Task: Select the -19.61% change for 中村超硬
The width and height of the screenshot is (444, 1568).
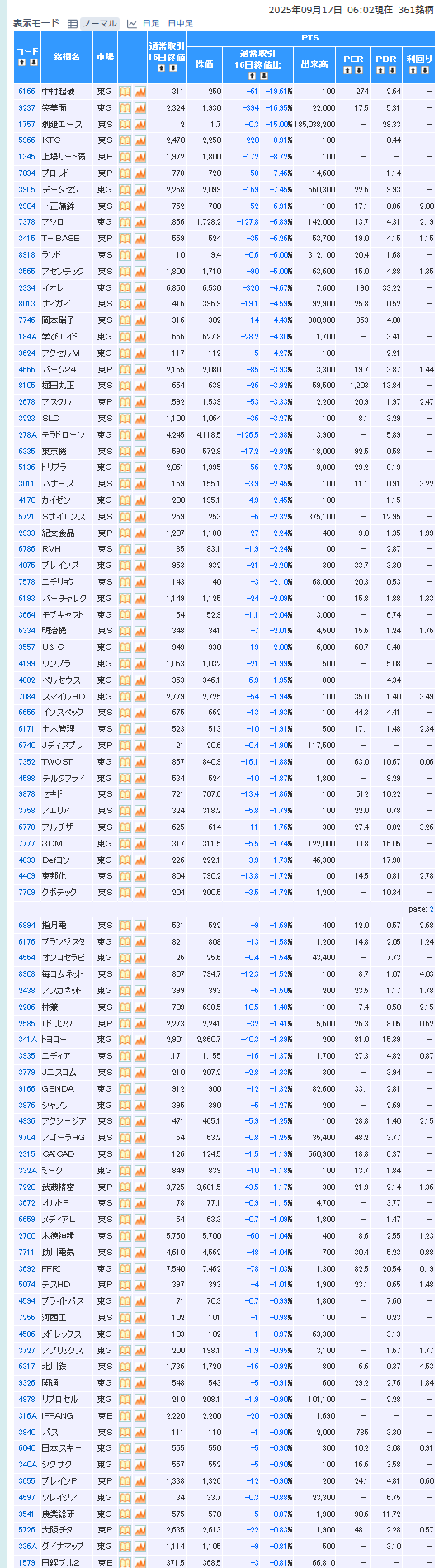Action: (x=280, y=92)
